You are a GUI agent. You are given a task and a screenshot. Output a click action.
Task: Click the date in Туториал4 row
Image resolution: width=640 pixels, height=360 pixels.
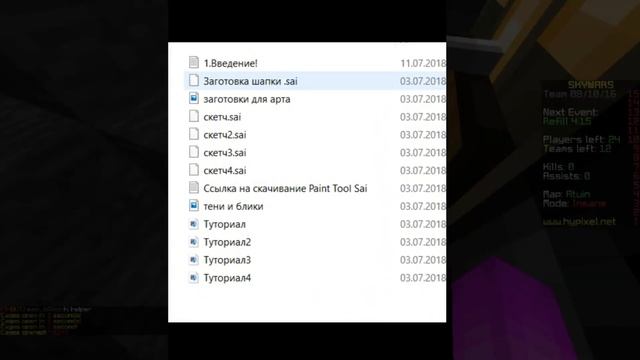pyautogui.click(x=423, y=278)
